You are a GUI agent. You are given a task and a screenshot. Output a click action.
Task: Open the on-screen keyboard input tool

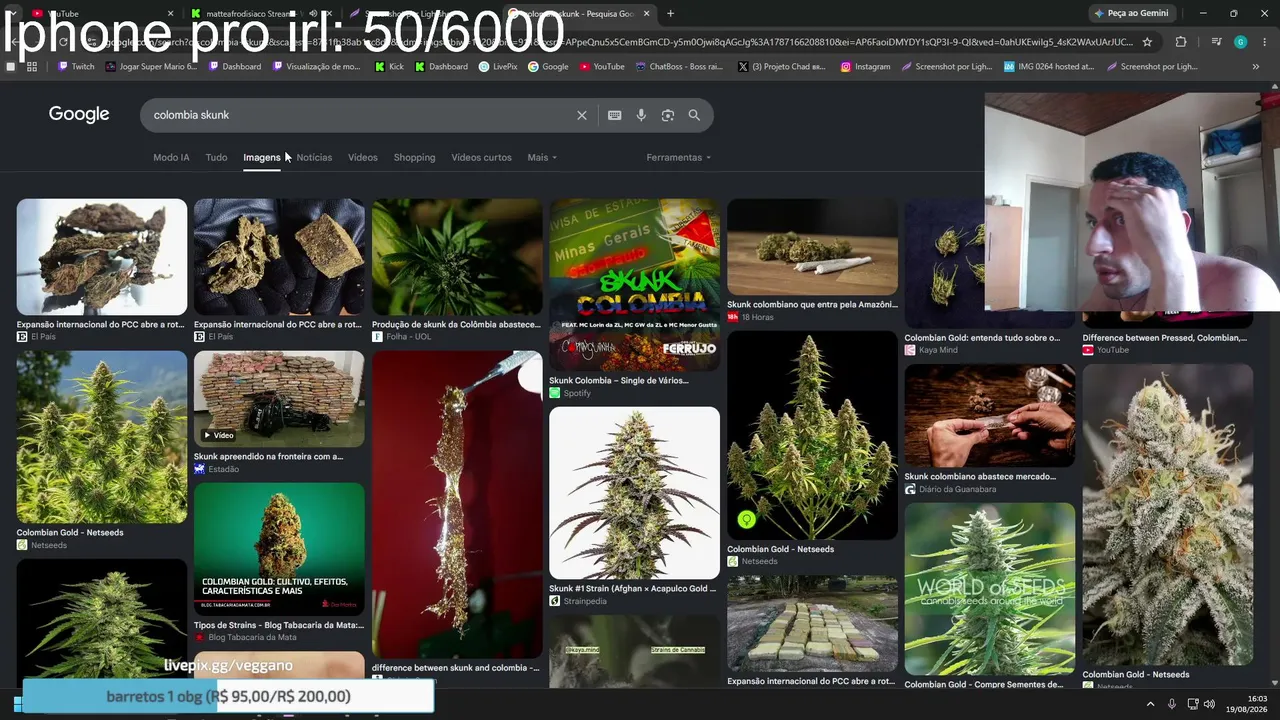615,115
